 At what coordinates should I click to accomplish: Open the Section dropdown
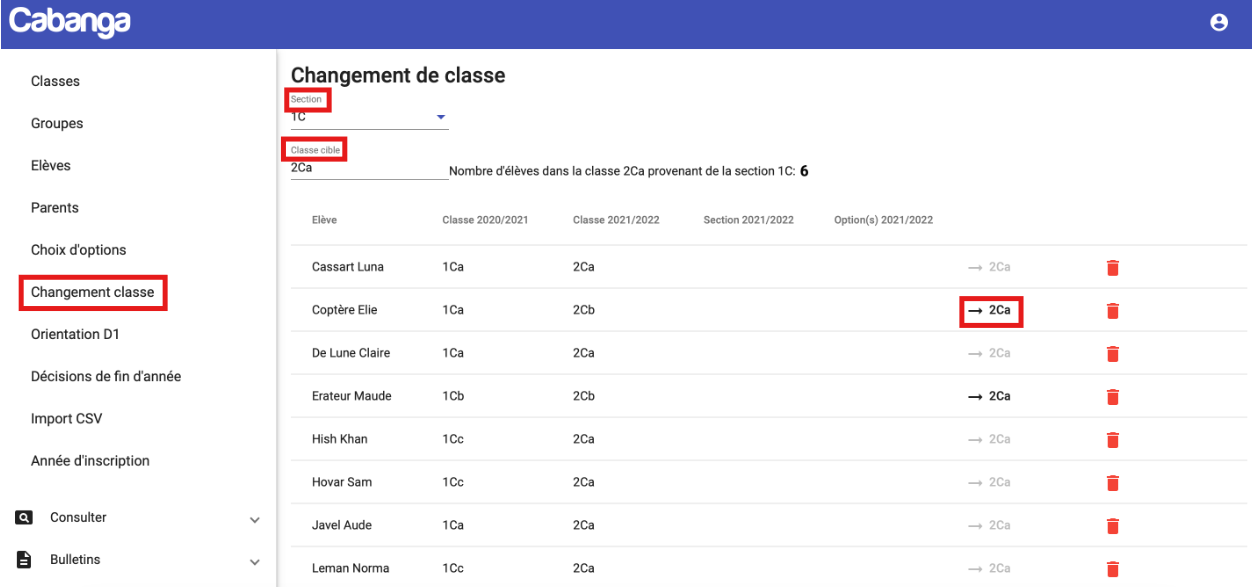click(x=368, y=117)
